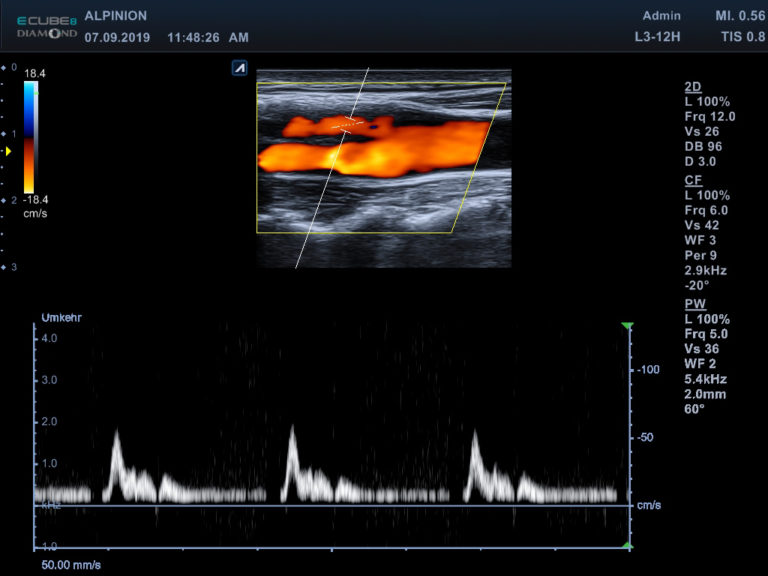Click the green triangle below velocity scale
This screenshot has width=768, height=576.
click(627, 545)
